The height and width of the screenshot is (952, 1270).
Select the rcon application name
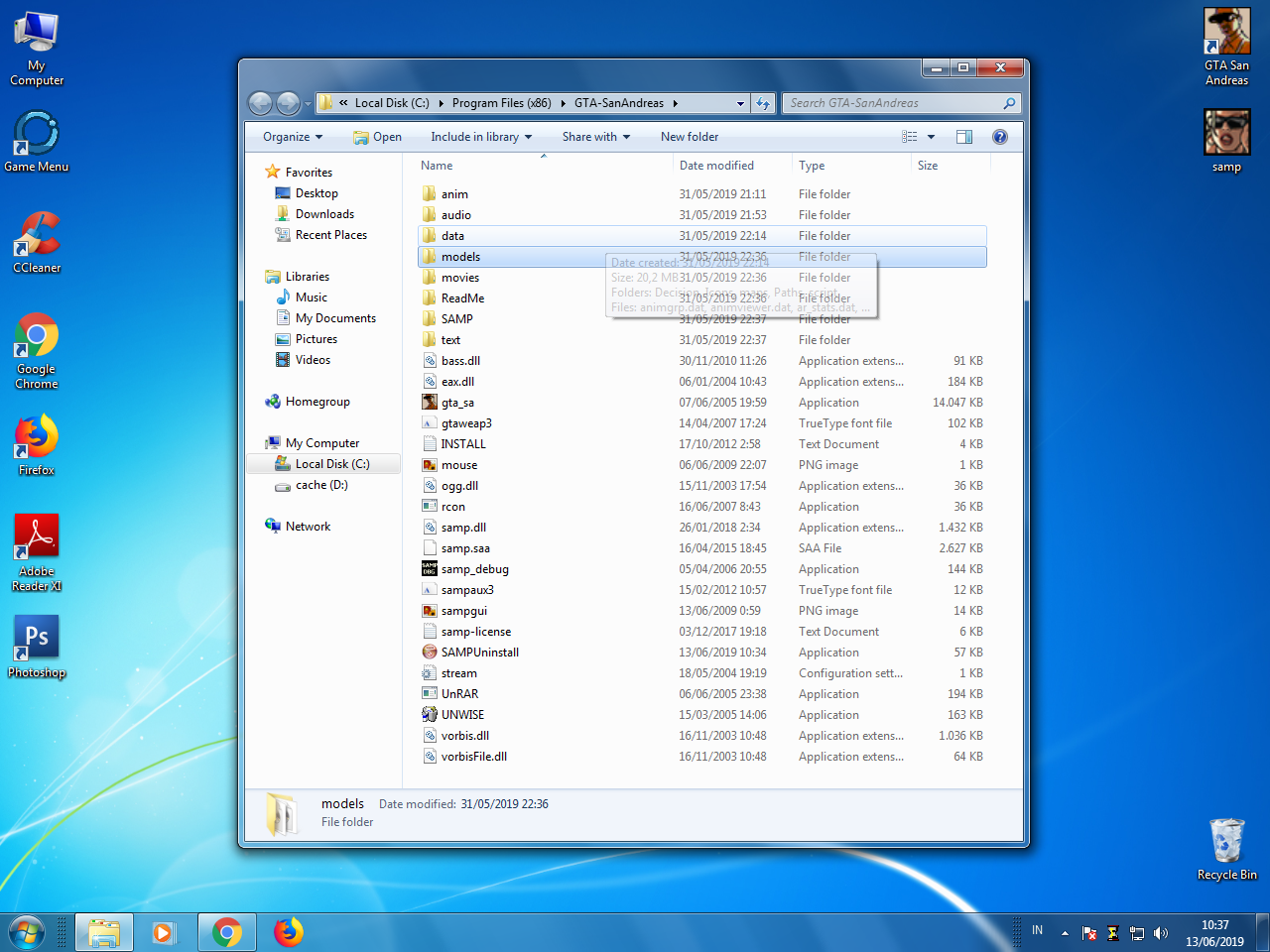pyautogui.click(x=453, y=507)
